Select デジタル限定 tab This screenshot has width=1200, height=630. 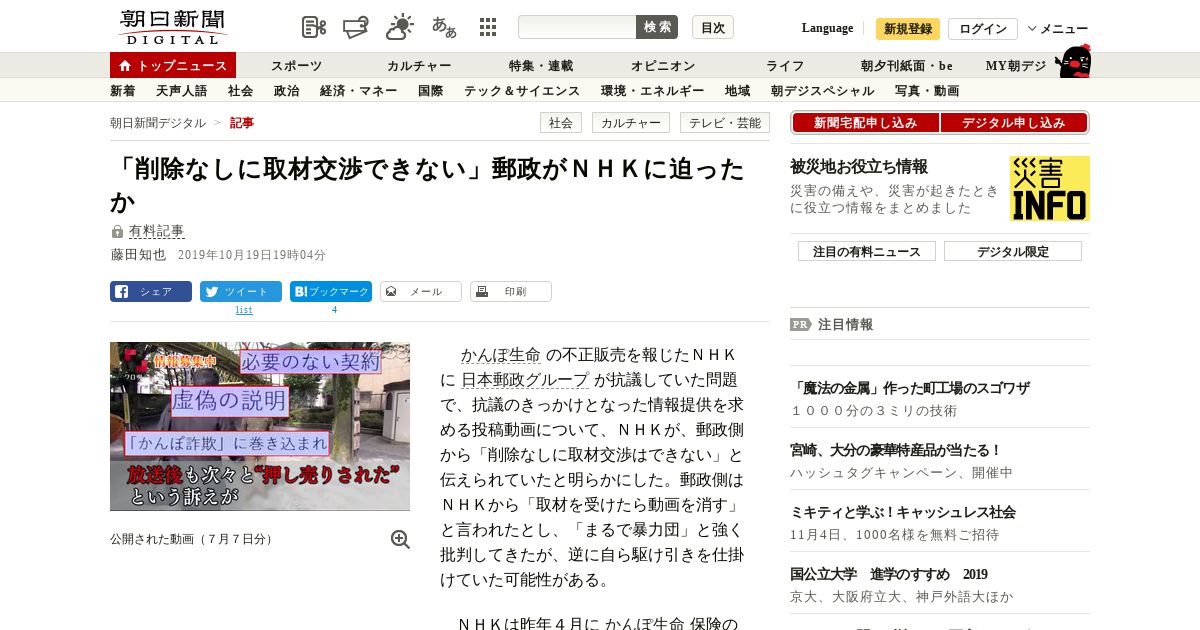[1013, 251]
